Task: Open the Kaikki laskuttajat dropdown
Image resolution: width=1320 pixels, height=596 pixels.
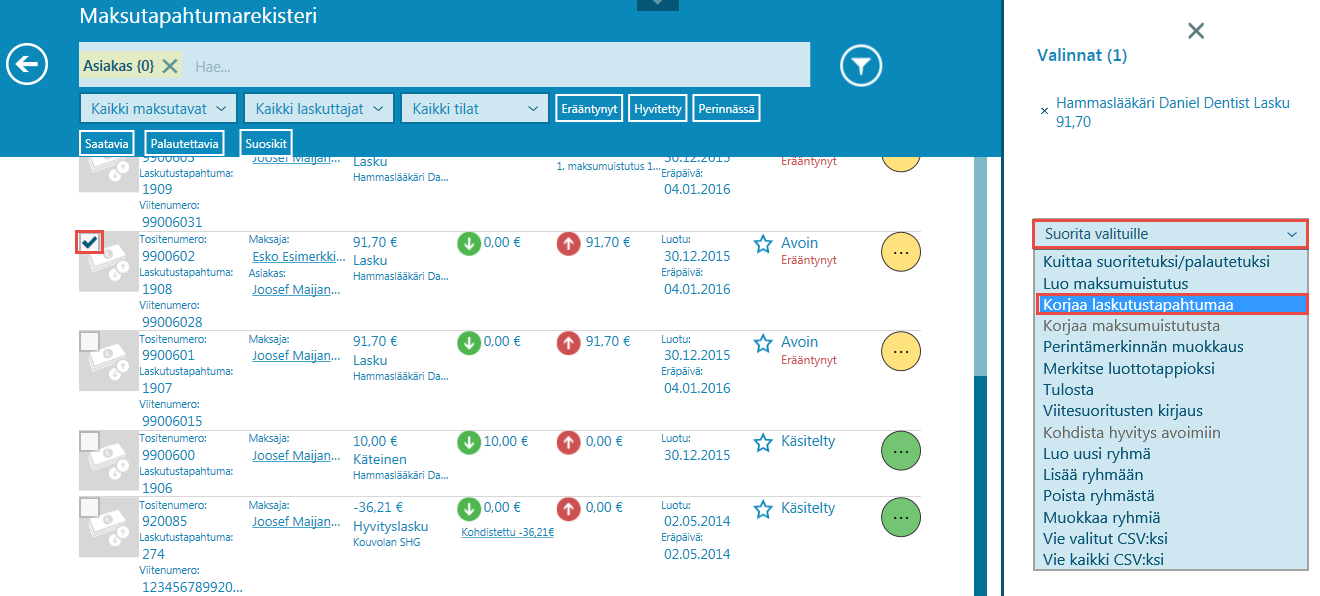Action: 320,108
